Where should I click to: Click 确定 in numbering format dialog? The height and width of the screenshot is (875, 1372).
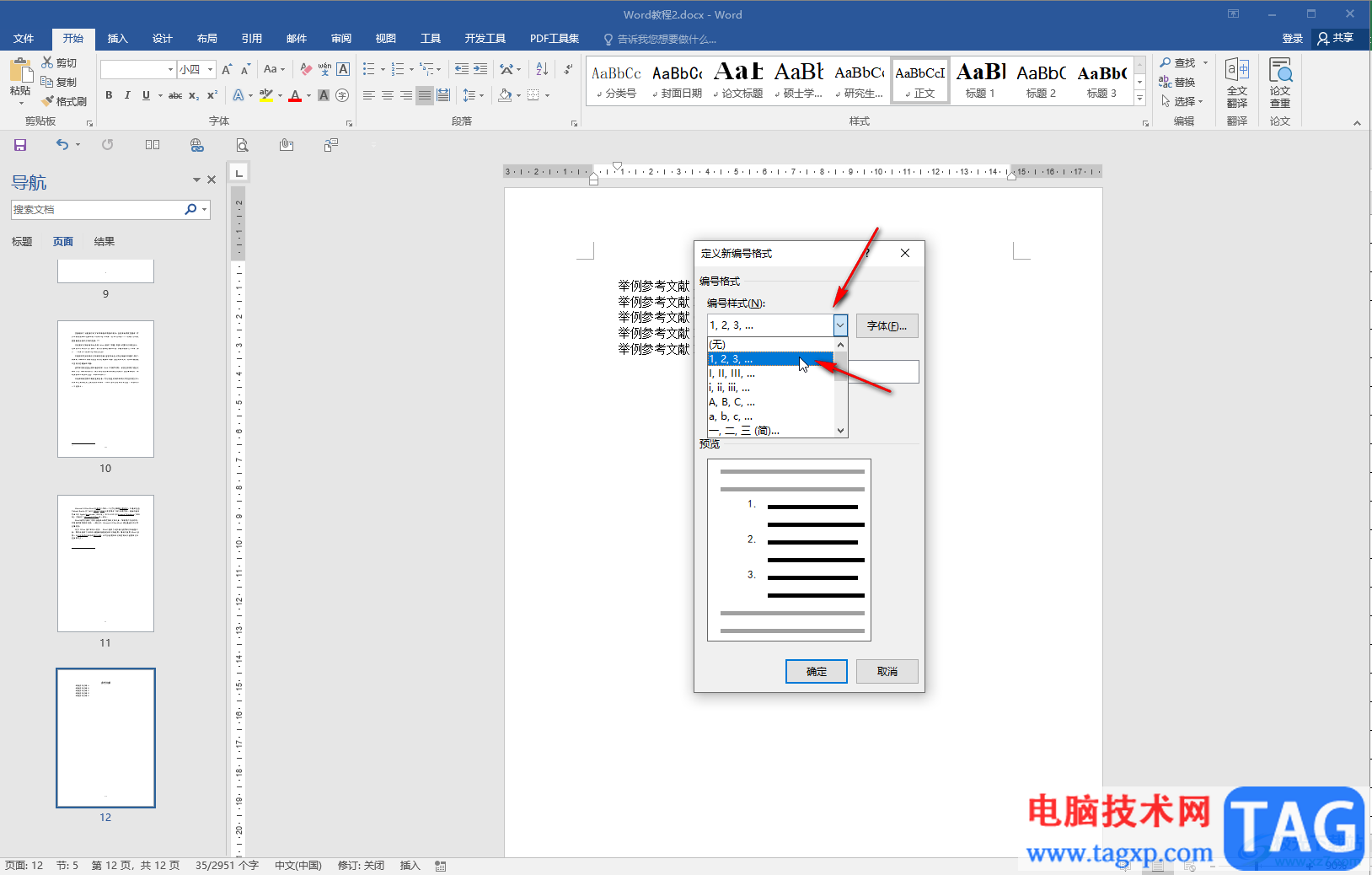pos(817,671)
